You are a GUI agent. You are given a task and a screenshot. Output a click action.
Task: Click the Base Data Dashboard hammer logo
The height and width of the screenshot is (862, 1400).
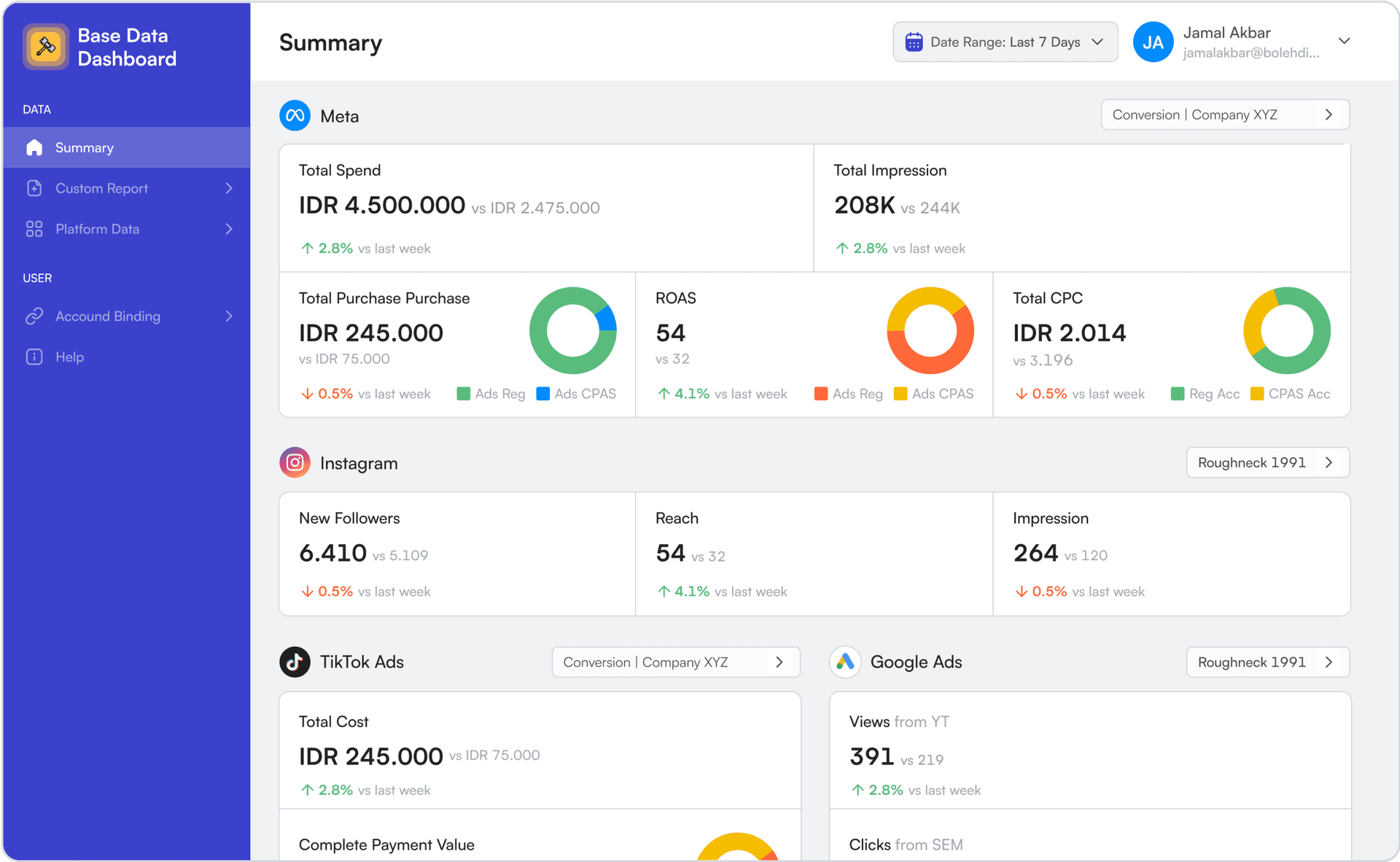(46, 47)
